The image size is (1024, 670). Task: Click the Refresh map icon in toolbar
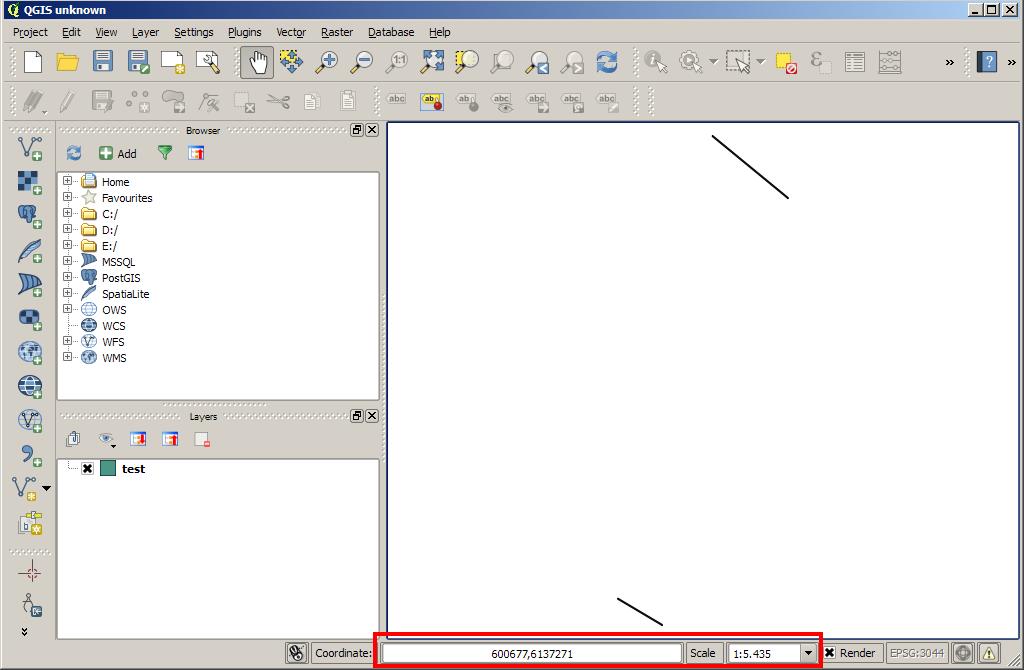click(606, 62)
